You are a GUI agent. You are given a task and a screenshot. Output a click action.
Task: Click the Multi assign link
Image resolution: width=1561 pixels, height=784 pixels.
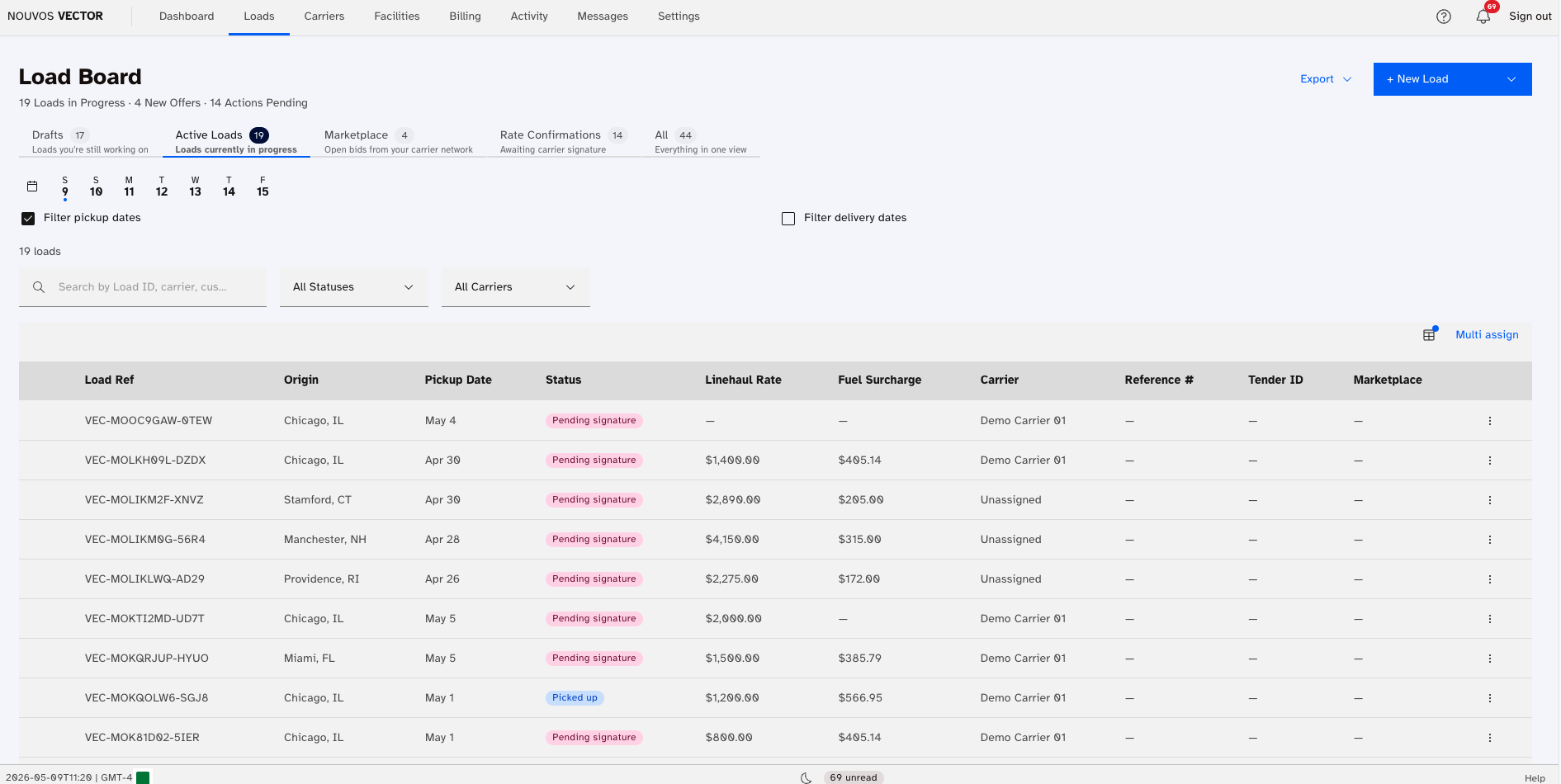[x=1487, y=335]
